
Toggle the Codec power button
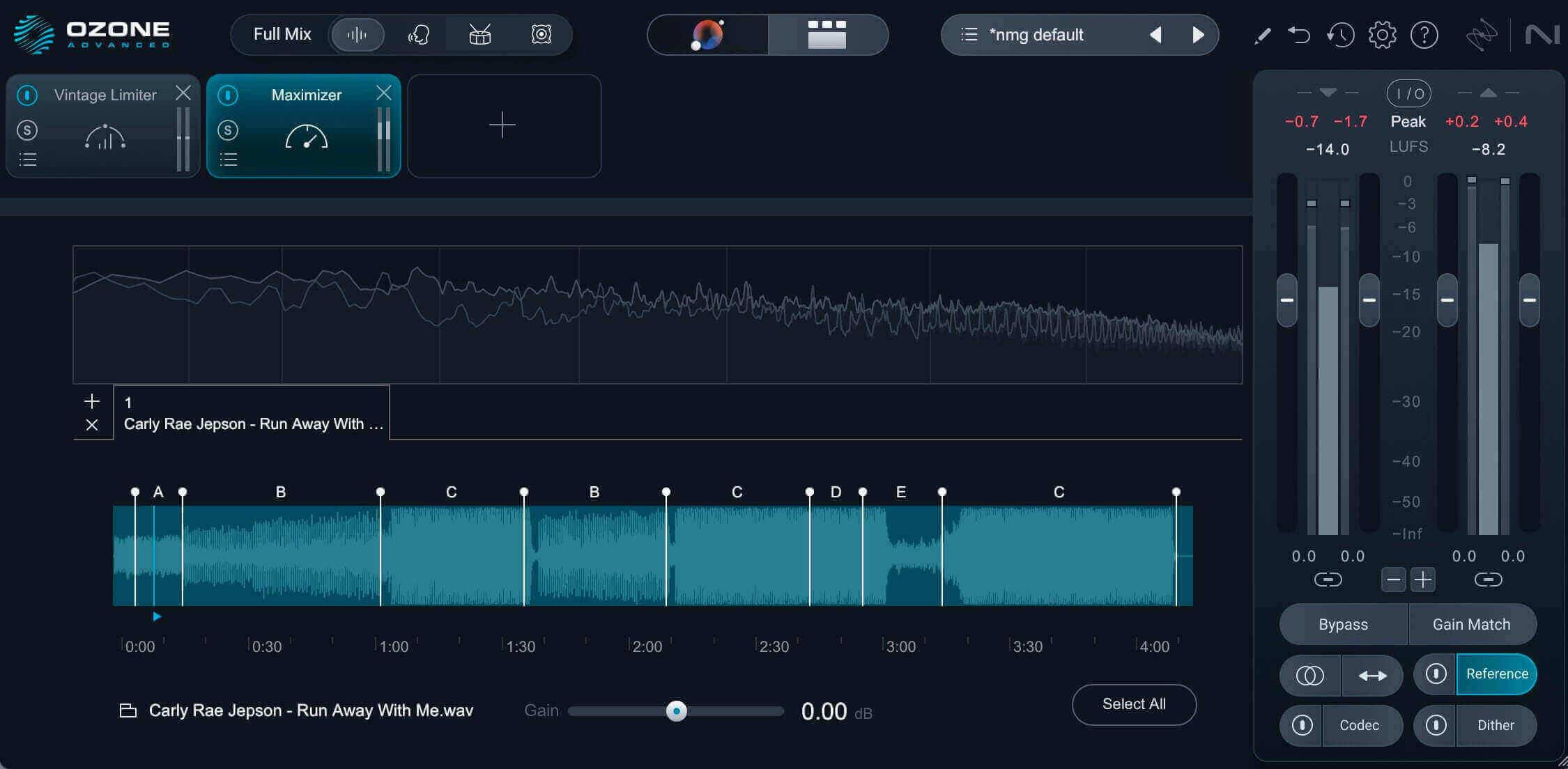[x=1302, y=725]
